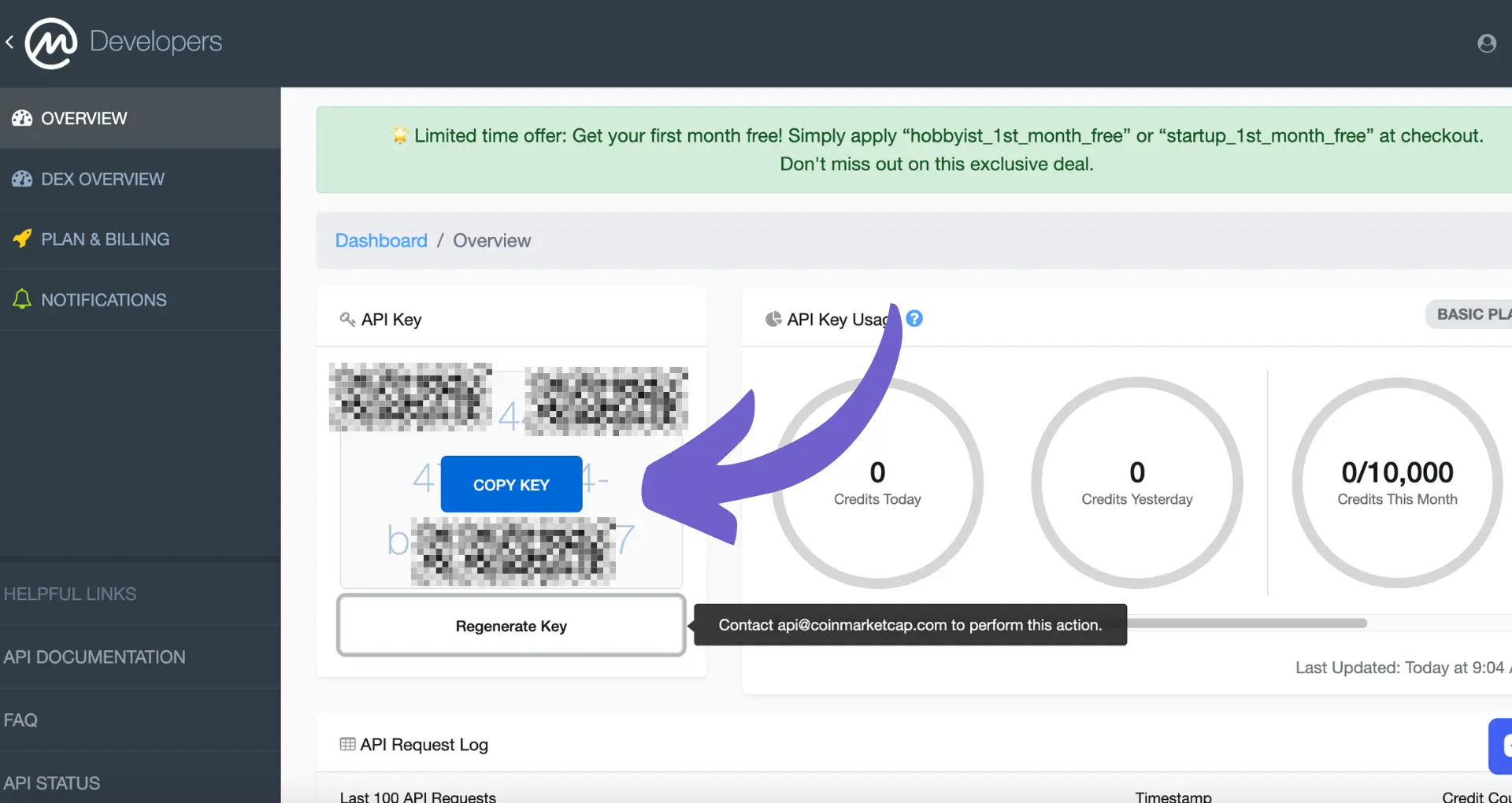Viewport: 1512px width, 803px height.
Task: Click the Notifications bell icon
Action: tap(22, 299)
